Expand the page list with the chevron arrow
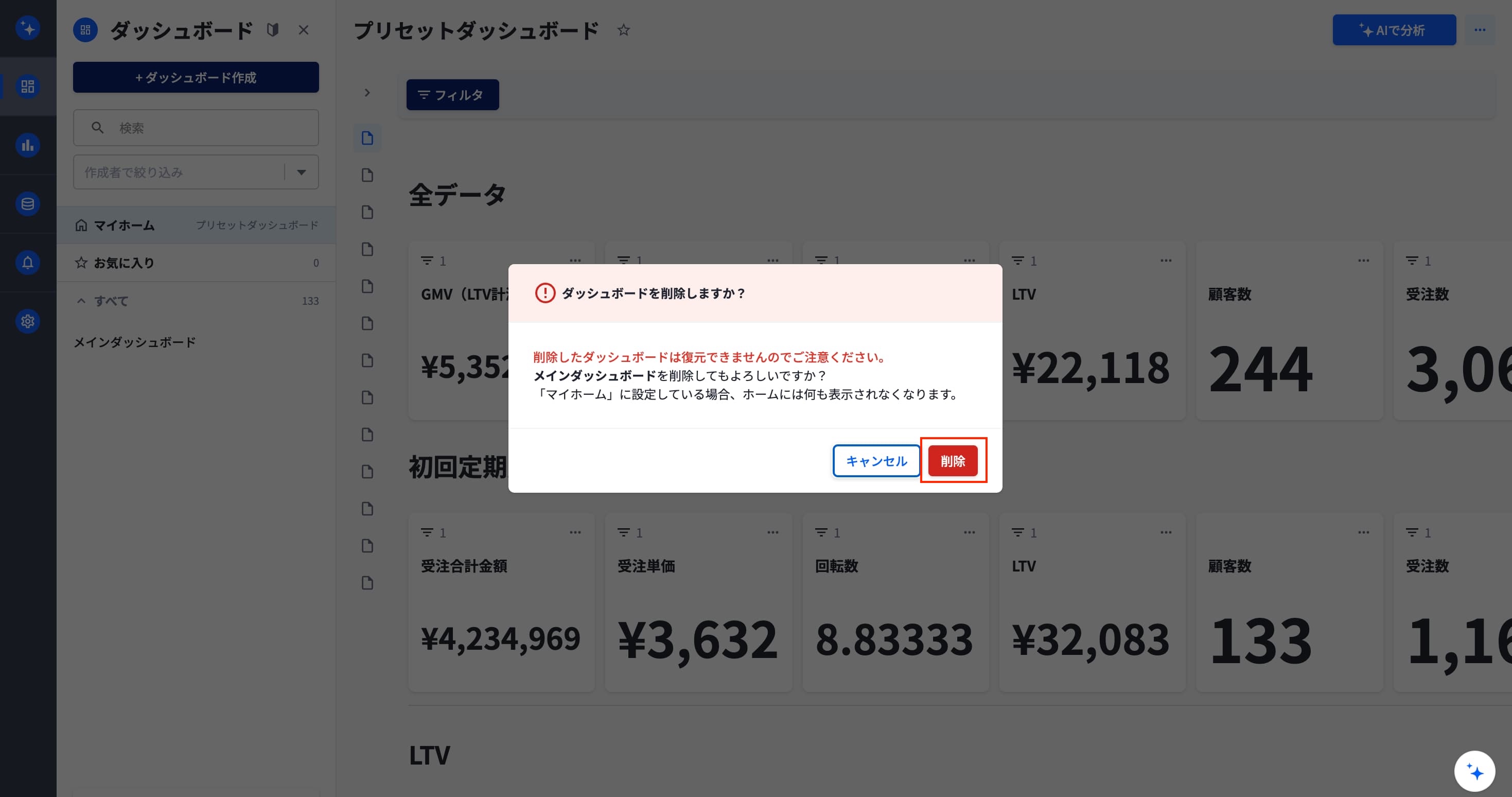Screen dimensions: 1512x797 pyautogui.click(x=367, y=93)
